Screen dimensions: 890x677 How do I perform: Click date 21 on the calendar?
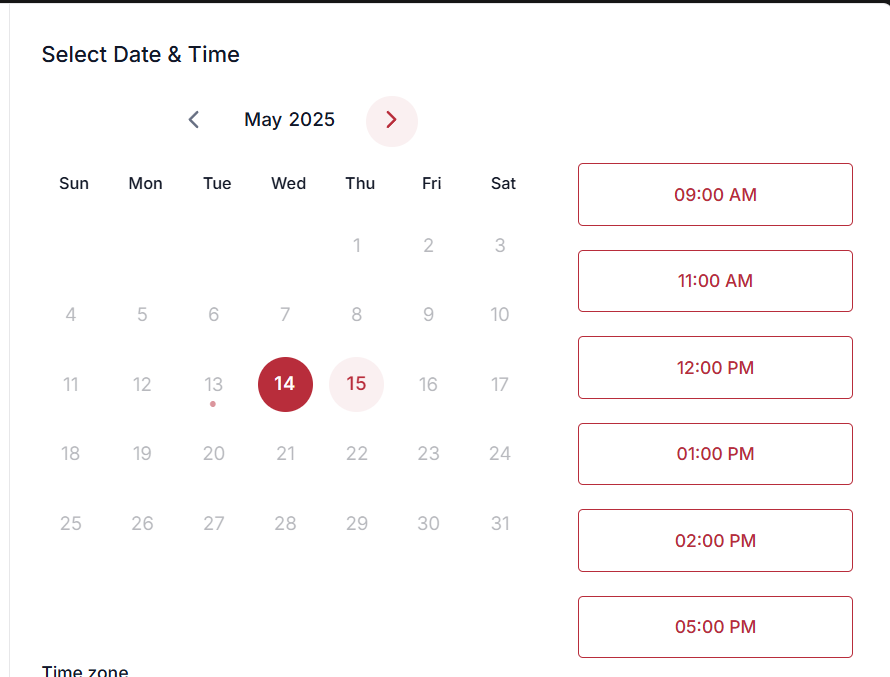point(286,454)
